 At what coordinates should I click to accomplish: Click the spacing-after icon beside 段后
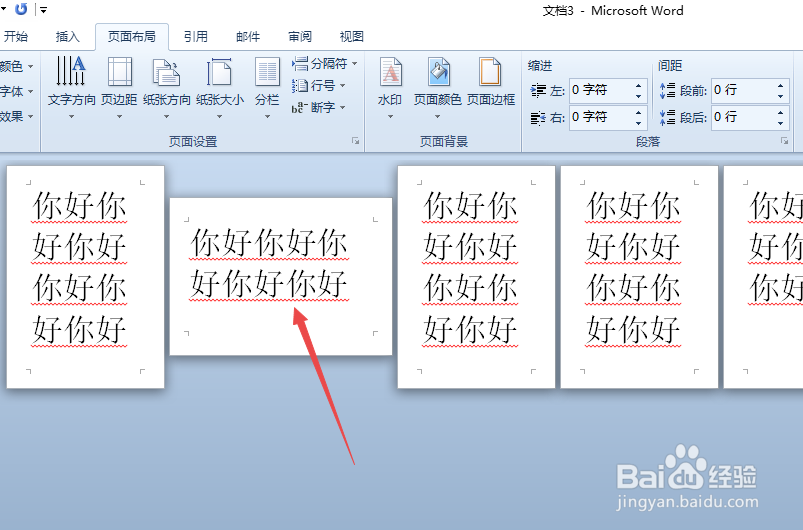[667, 117]
